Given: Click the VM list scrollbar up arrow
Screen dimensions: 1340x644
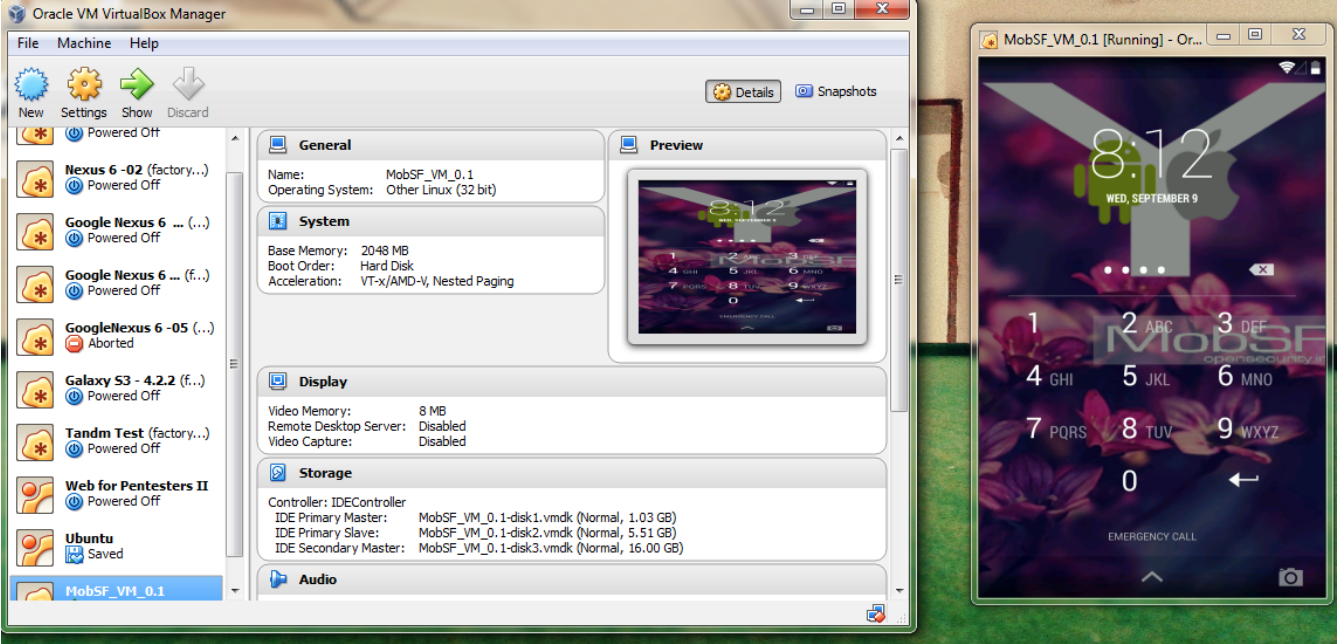Looking at the screenshot, I should point(236,137).
